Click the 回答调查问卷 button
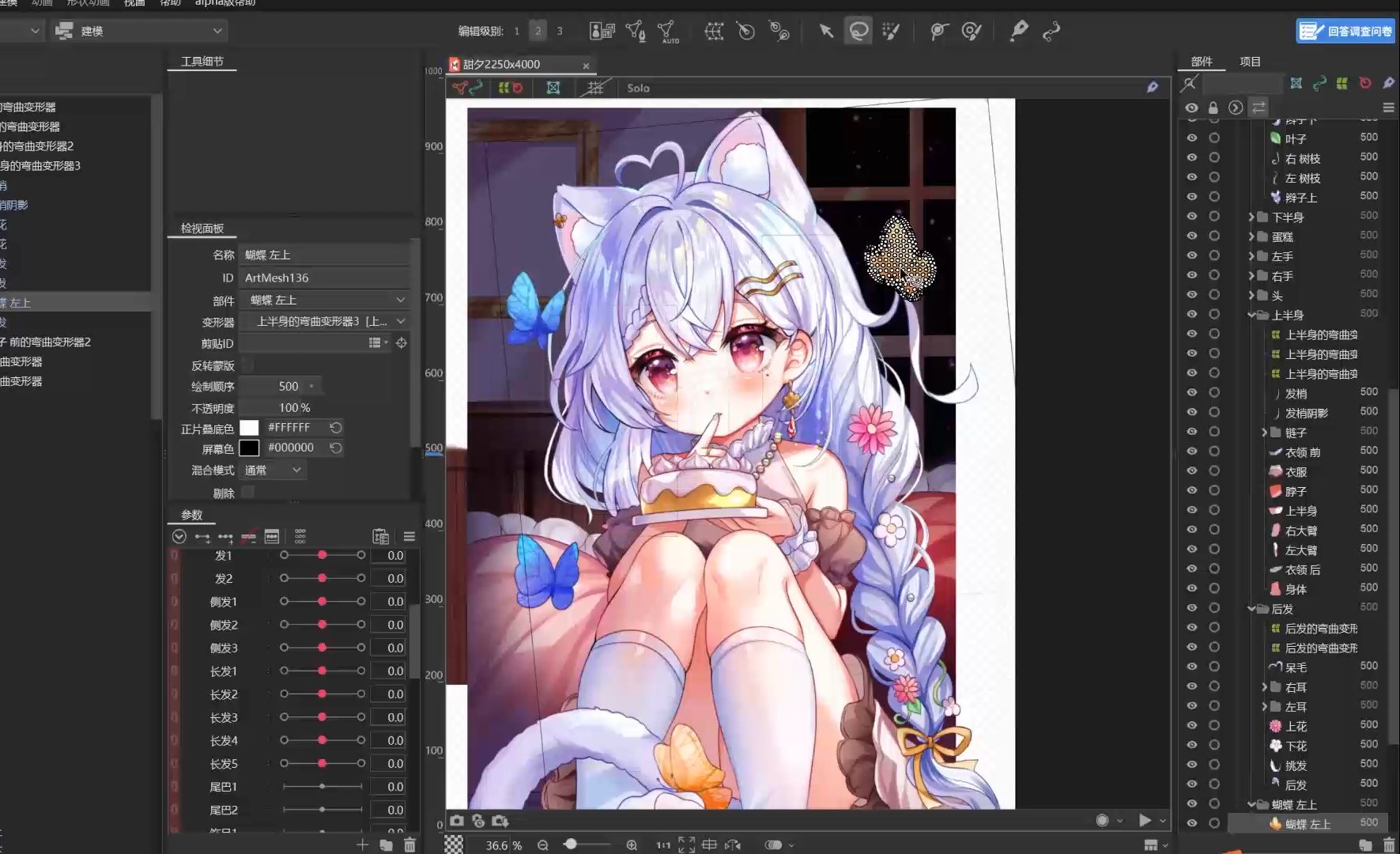 (1345, 31)
